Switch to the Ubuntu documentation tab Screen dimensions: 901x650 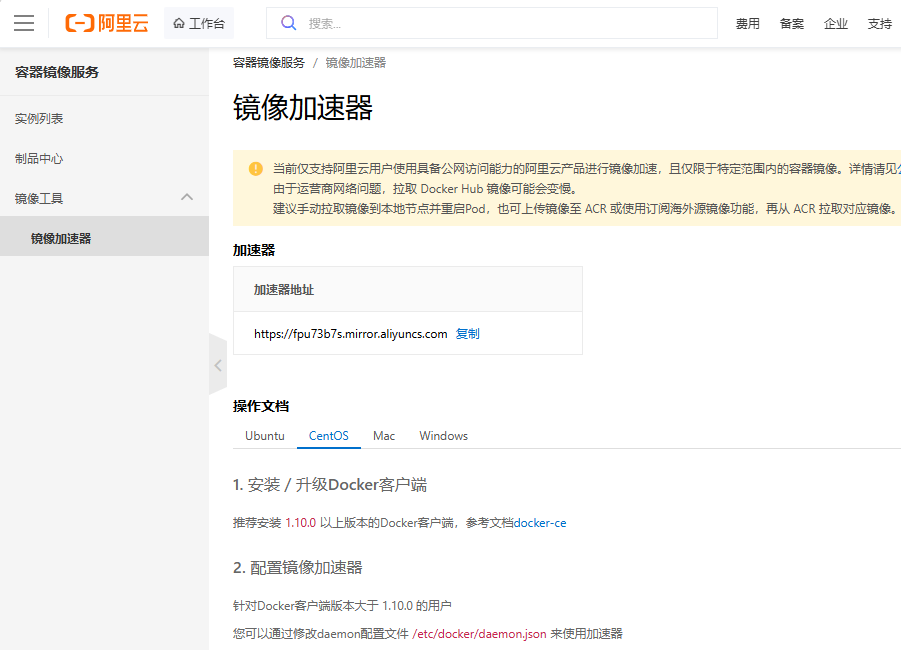pos(265,436)
